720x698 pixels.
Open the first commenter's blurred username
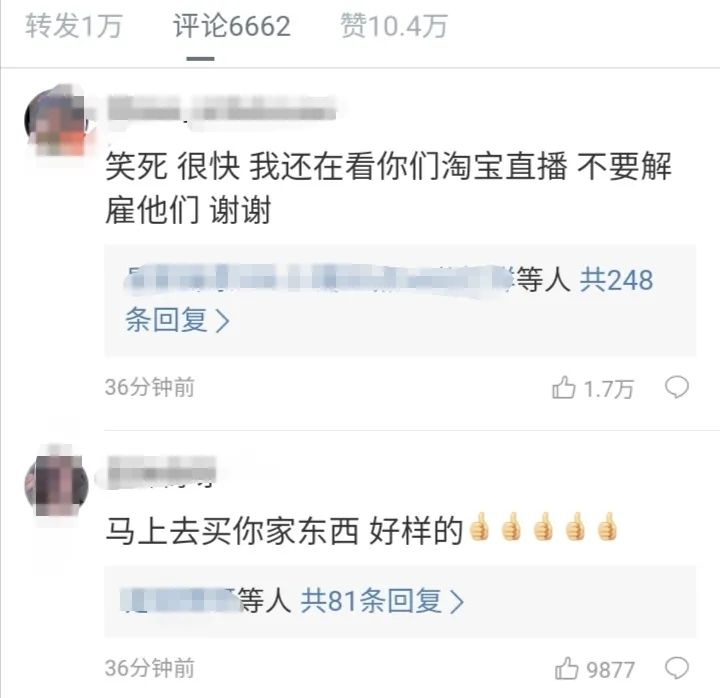pyautogui.click(x=222, y=109)
